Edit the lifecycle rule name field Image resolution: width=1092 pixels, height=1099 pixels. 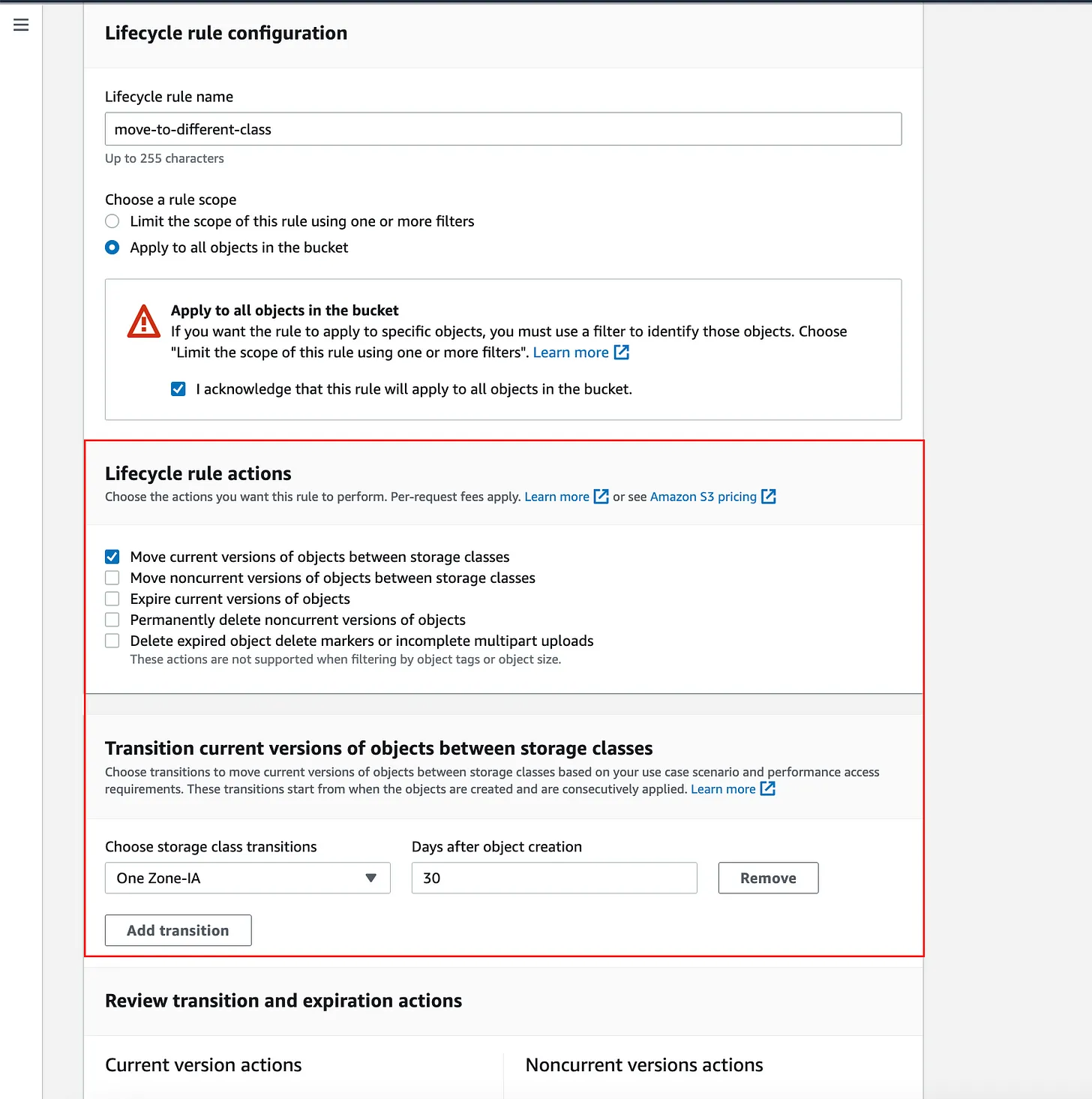(502, 128)
